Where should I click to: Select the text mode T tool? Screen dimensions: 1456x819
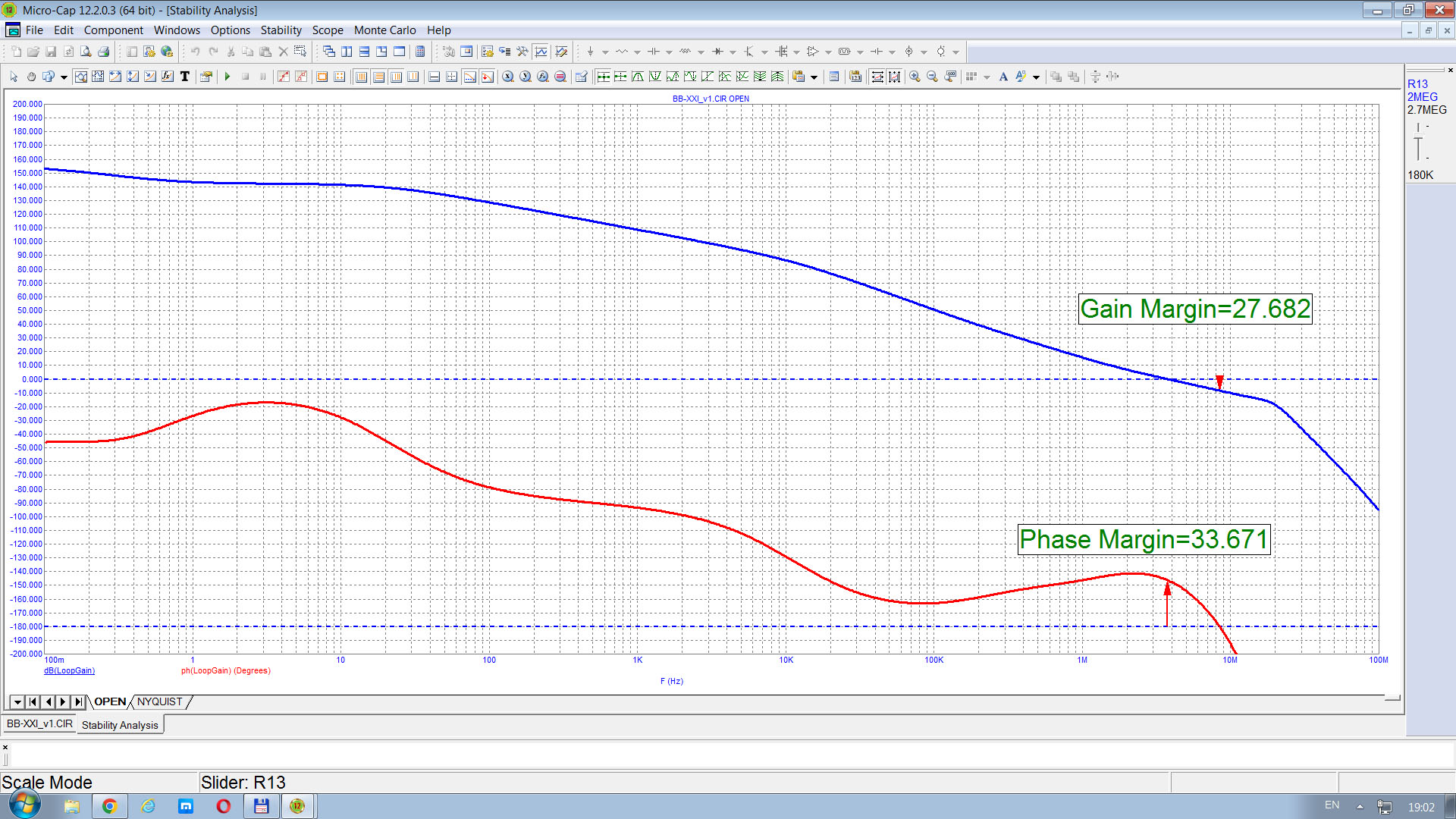tap(184, 77)
